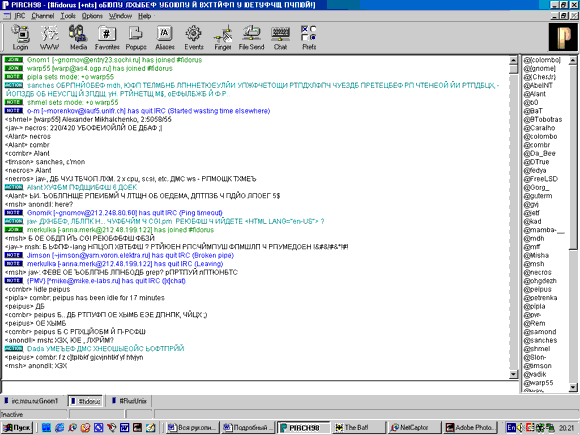The width and height of the screenshot is (580, 435).
Task: Start a File Send transfer
Action: point(252,37)
